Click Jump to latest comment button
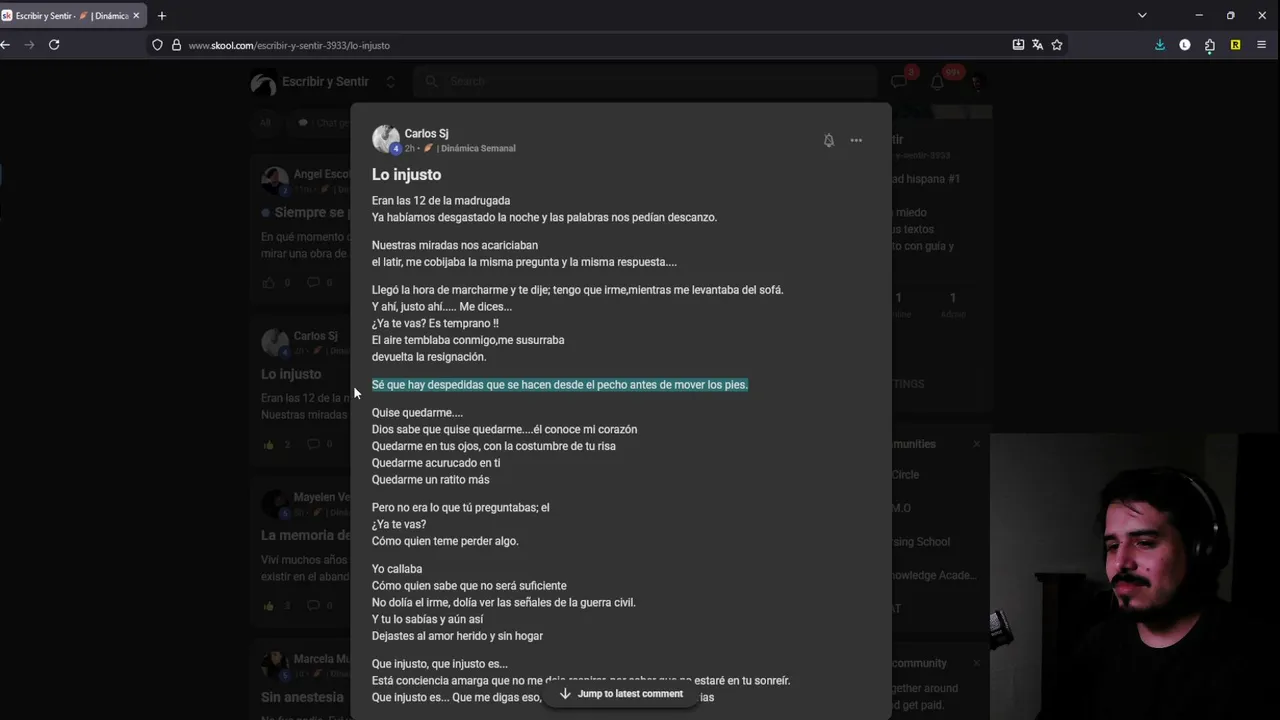Screen dimensions: 1280x720 tap(620, 694)
